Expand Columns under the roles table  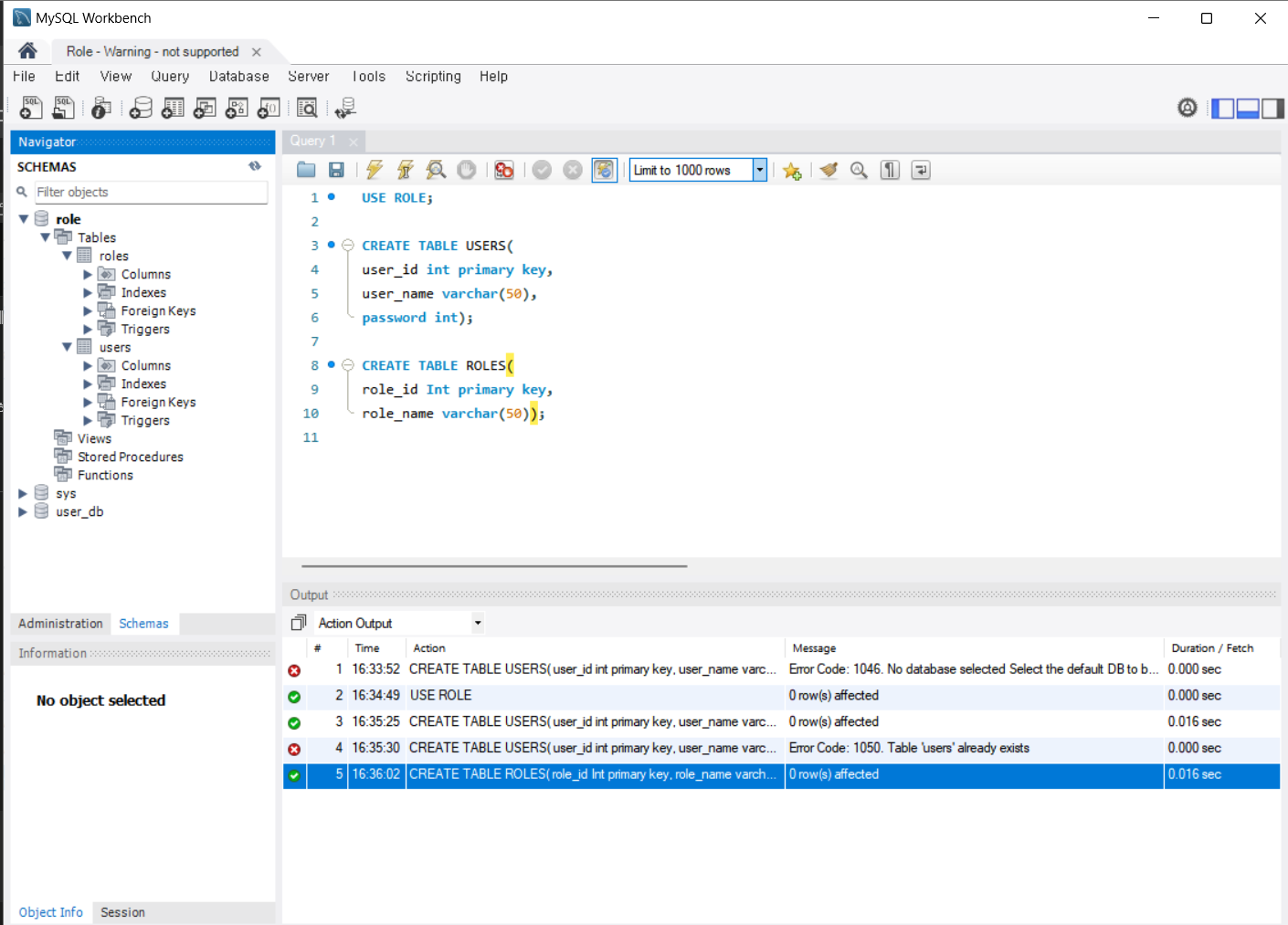(88, 274)
